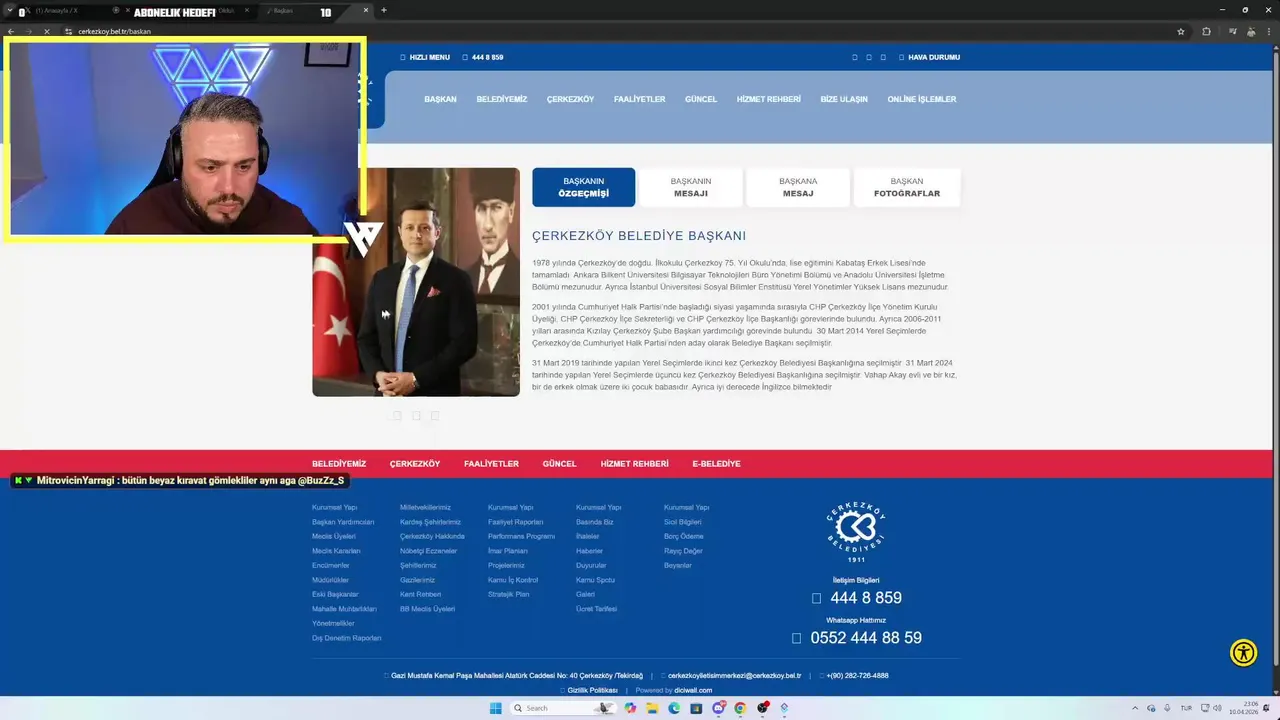Open the Encümenler footer link
This screenshot has width=1280, height=720.
coord(331,565)
